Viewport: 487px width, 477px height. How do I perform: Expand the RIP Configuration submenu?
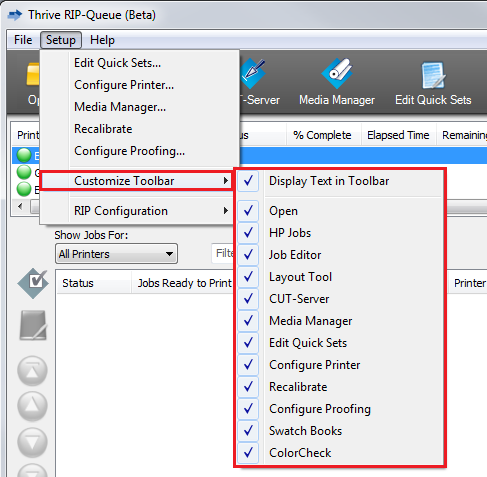pos(137,211)
